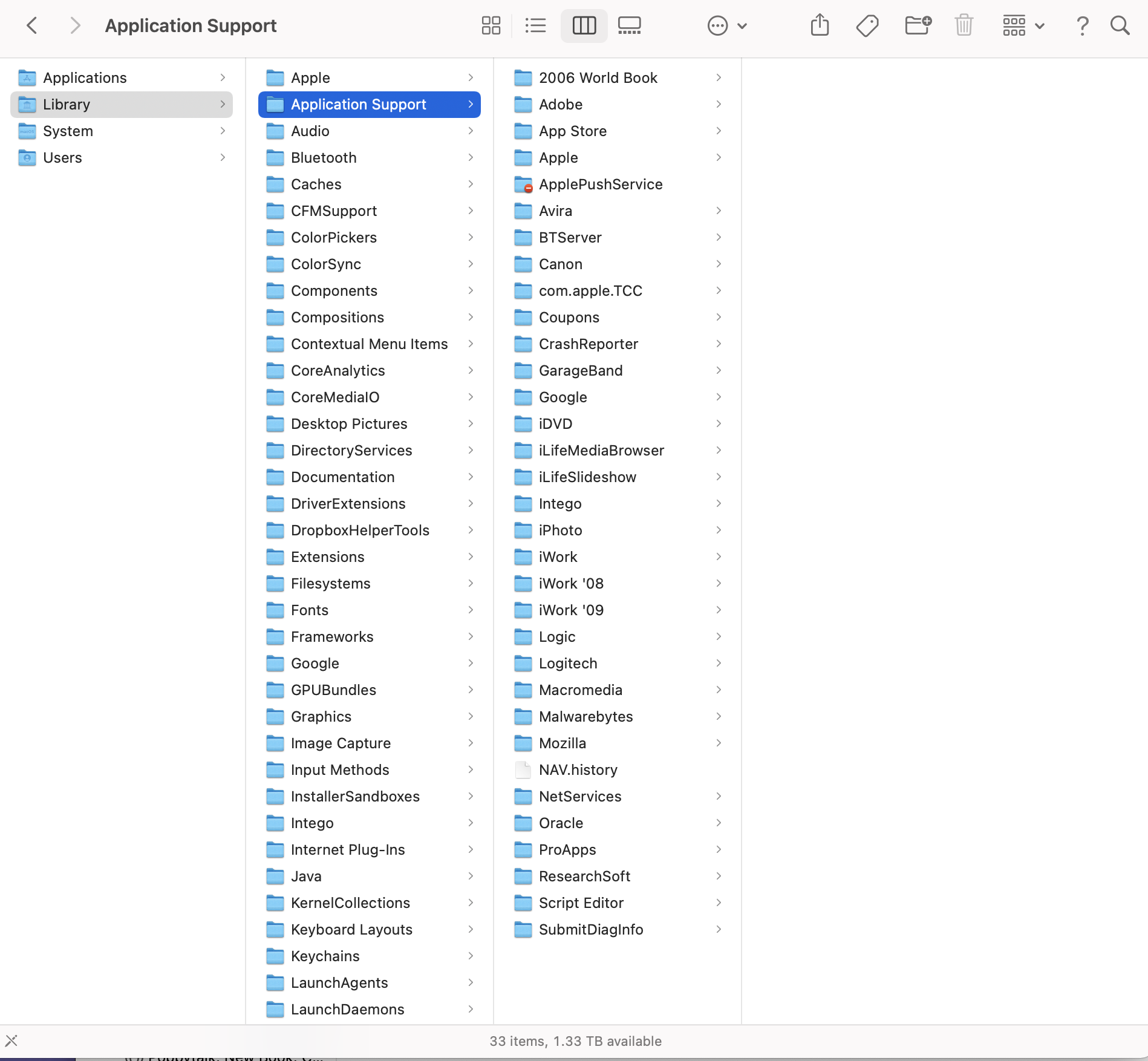This screenshot has width=1148, height=1061.
Task: Select the Logitech folder
Action: [x=618, y=663]
